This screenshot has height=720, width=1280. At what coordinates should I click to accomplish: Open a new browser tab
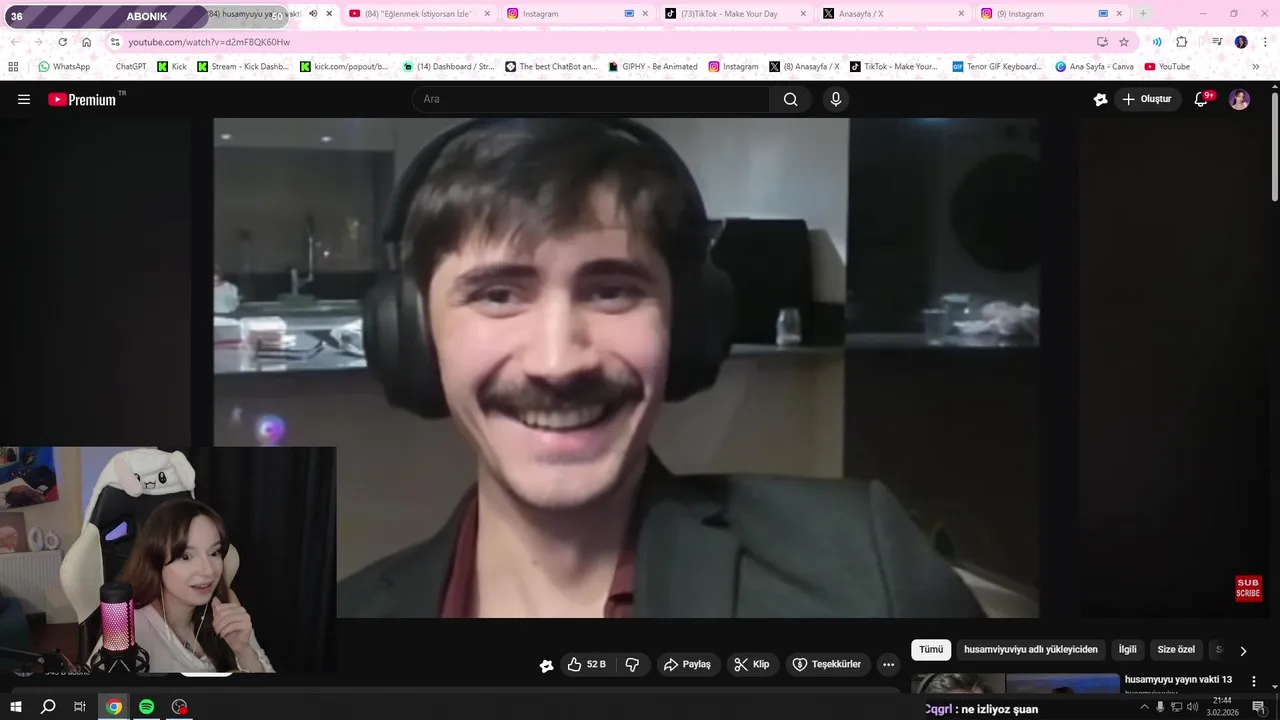pos(1143,14)
